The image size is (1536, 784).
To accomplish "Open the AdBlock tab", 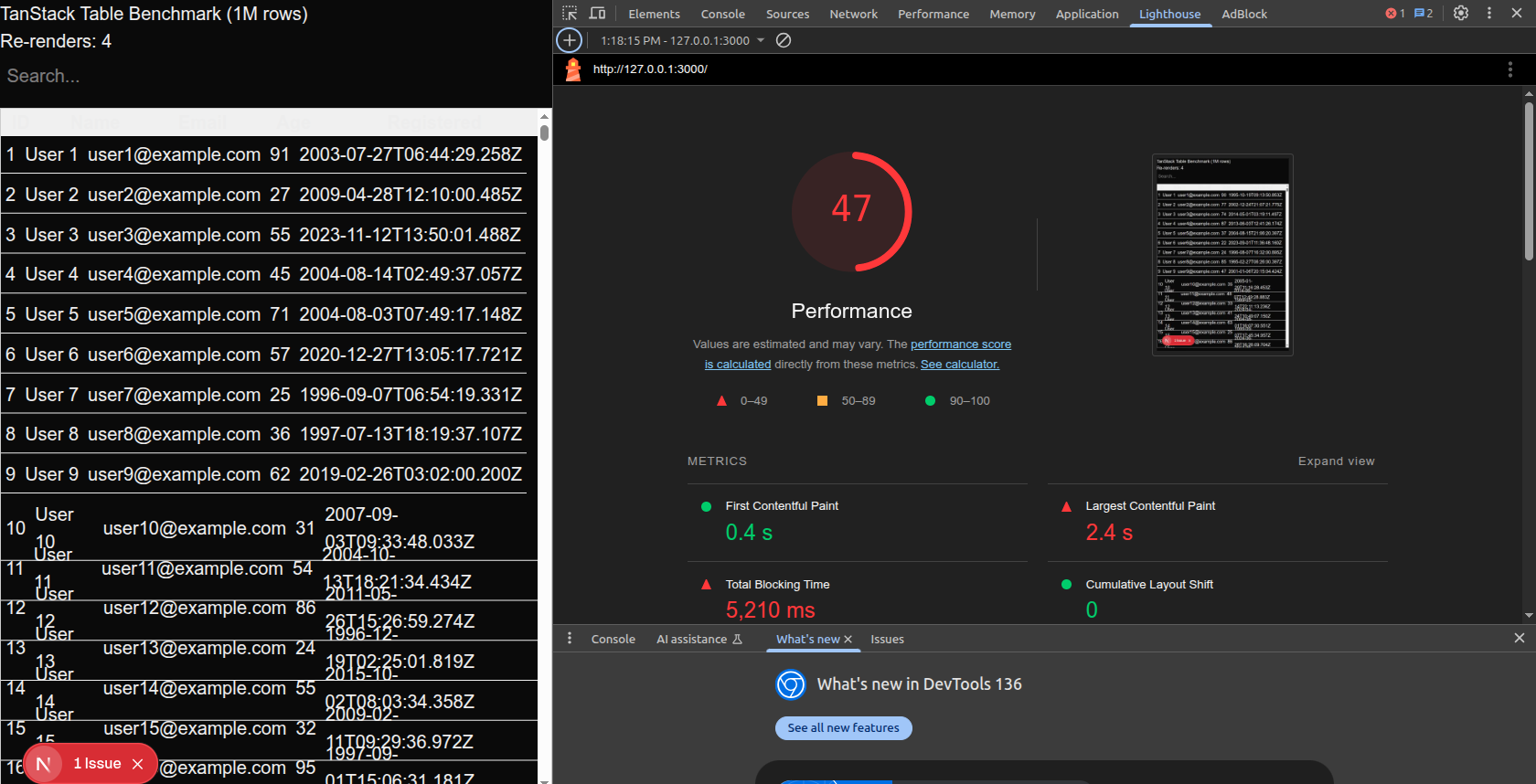I will 1244,14.
